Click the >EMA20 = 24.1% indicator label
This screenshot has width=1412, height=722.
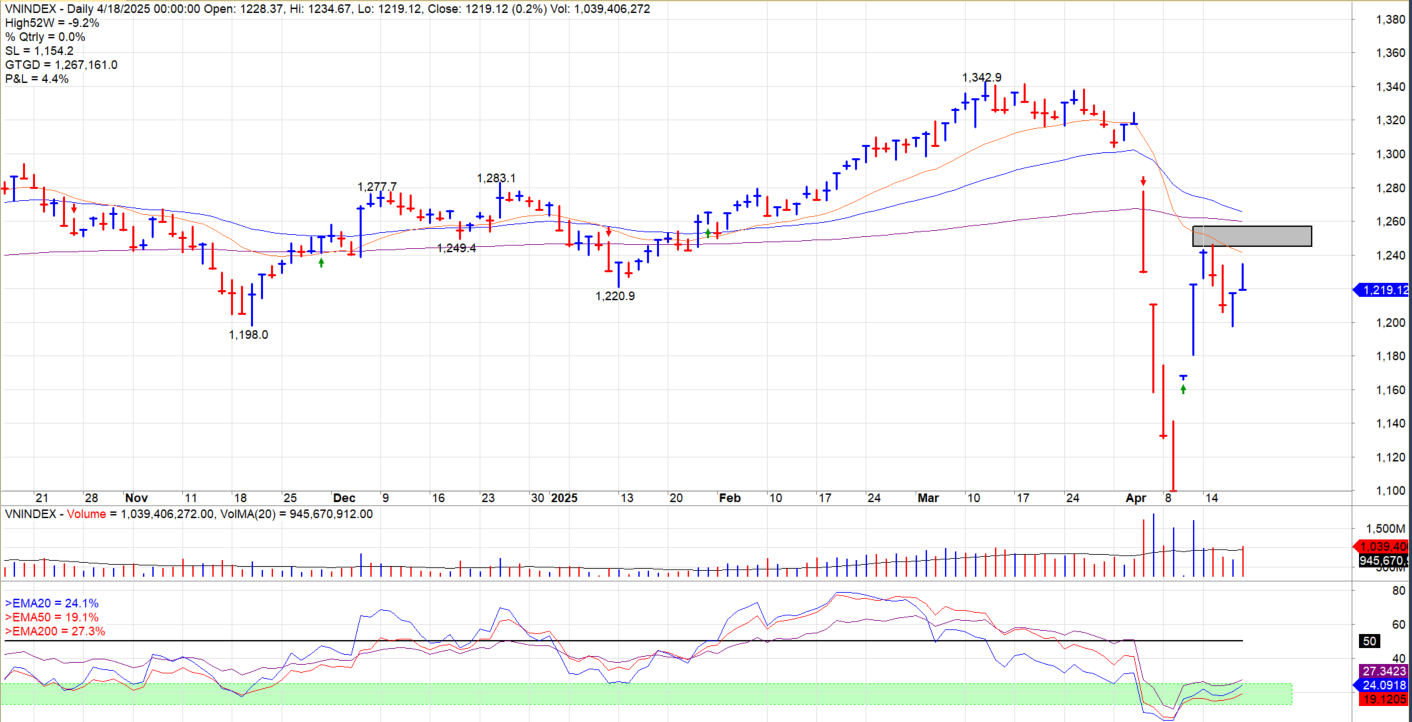(52, 604)
